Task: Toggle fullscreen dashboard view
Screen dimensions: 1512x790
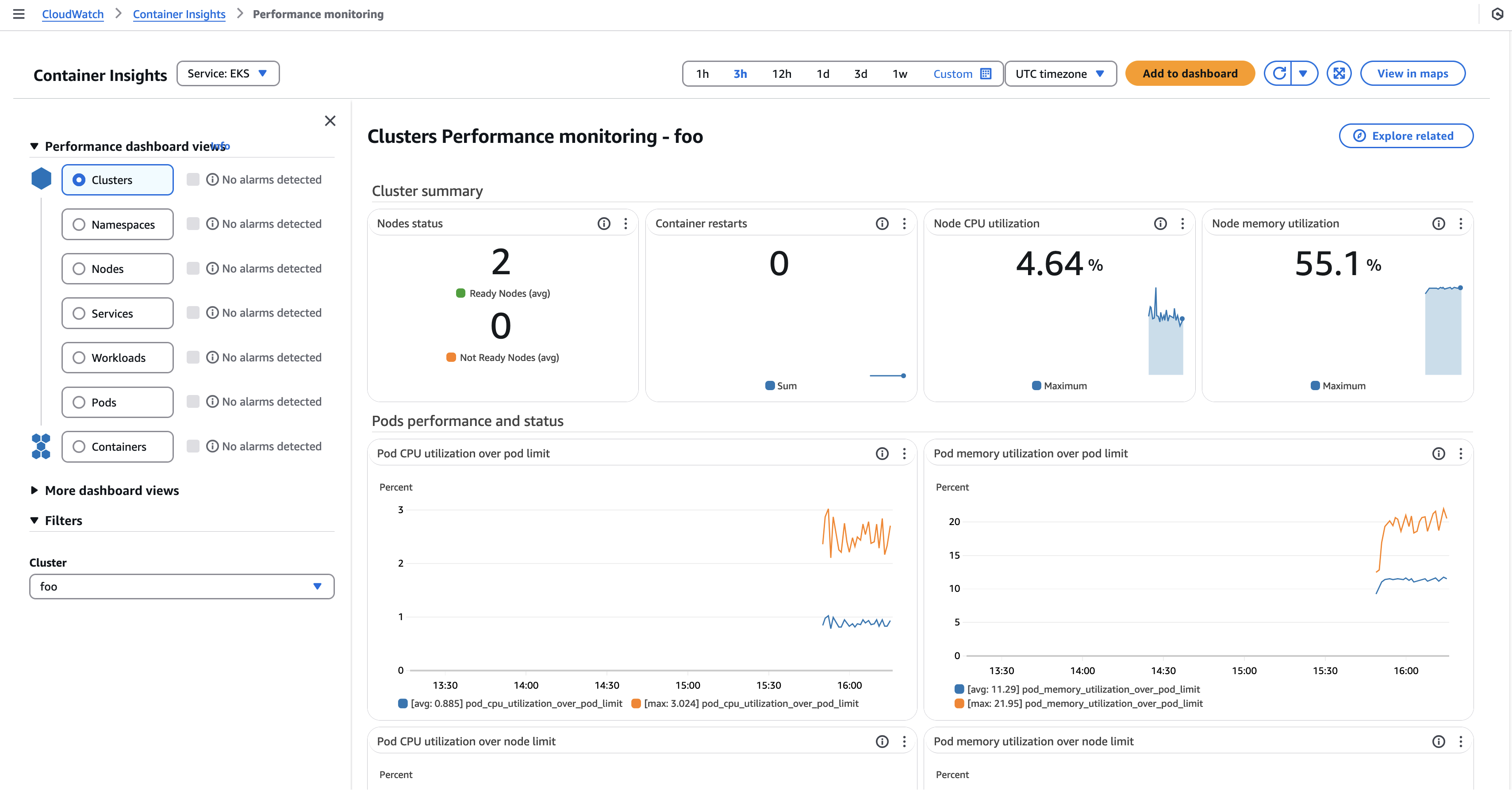Action: click(1339, 73)
